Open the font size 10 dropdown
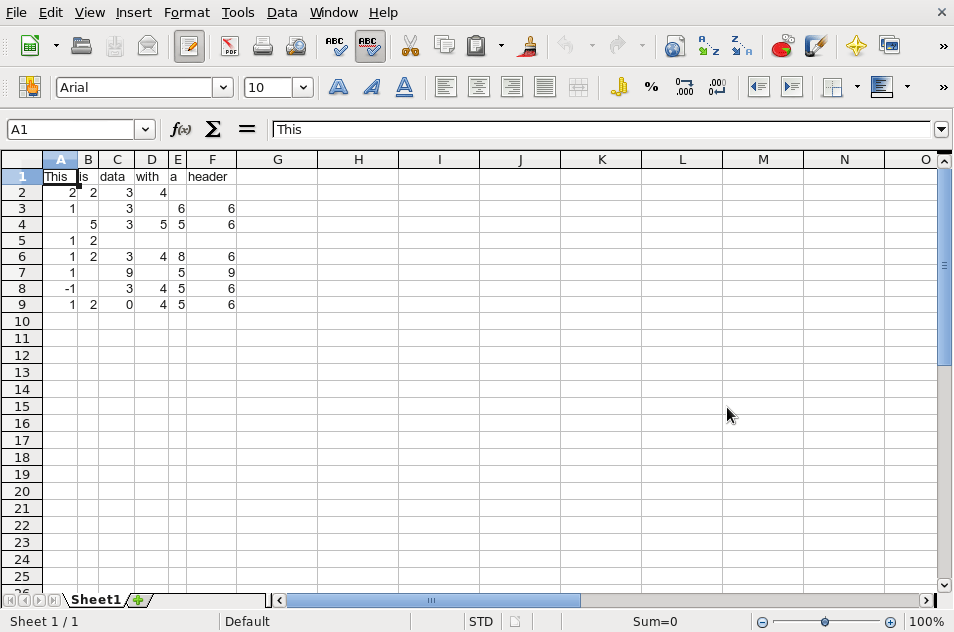954x632 pixels. tap(305, 87)
